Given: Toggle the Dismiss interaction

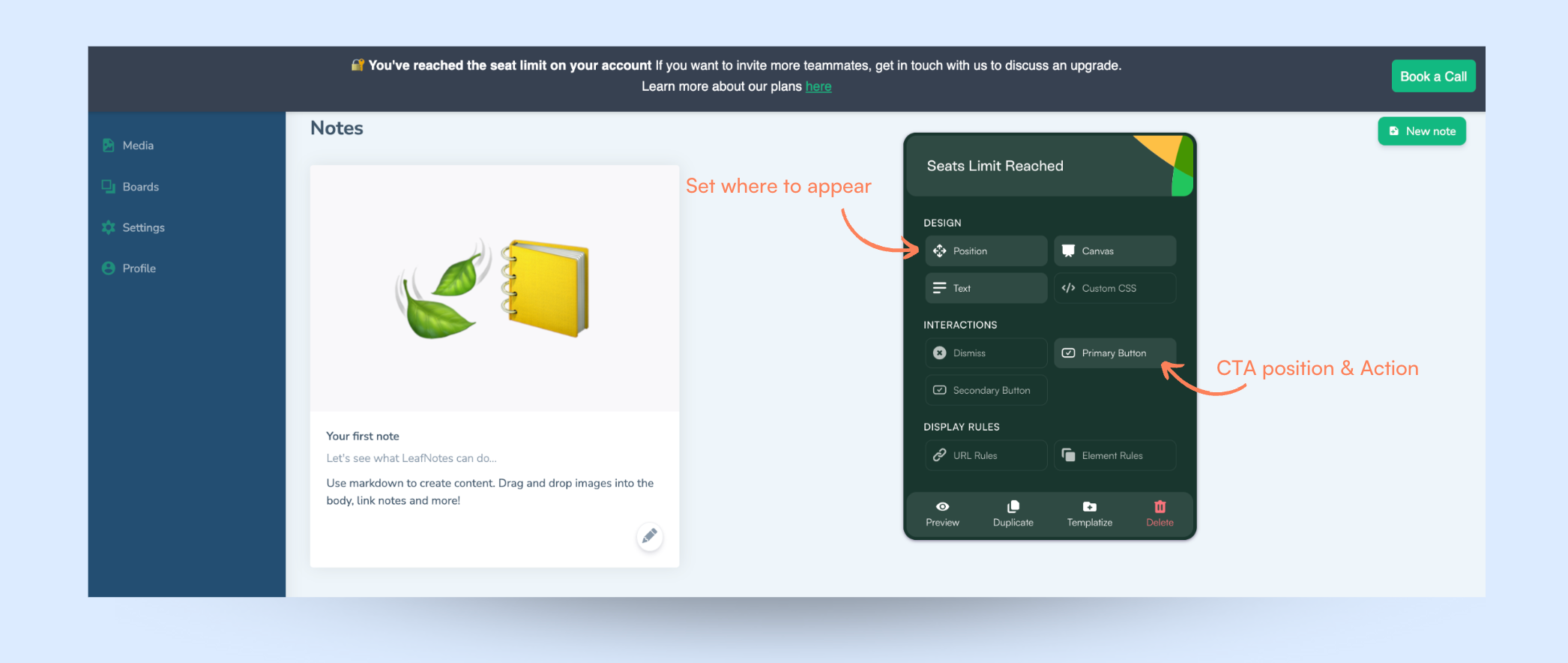Looking at the screenshot, I should tap(986, 353).
